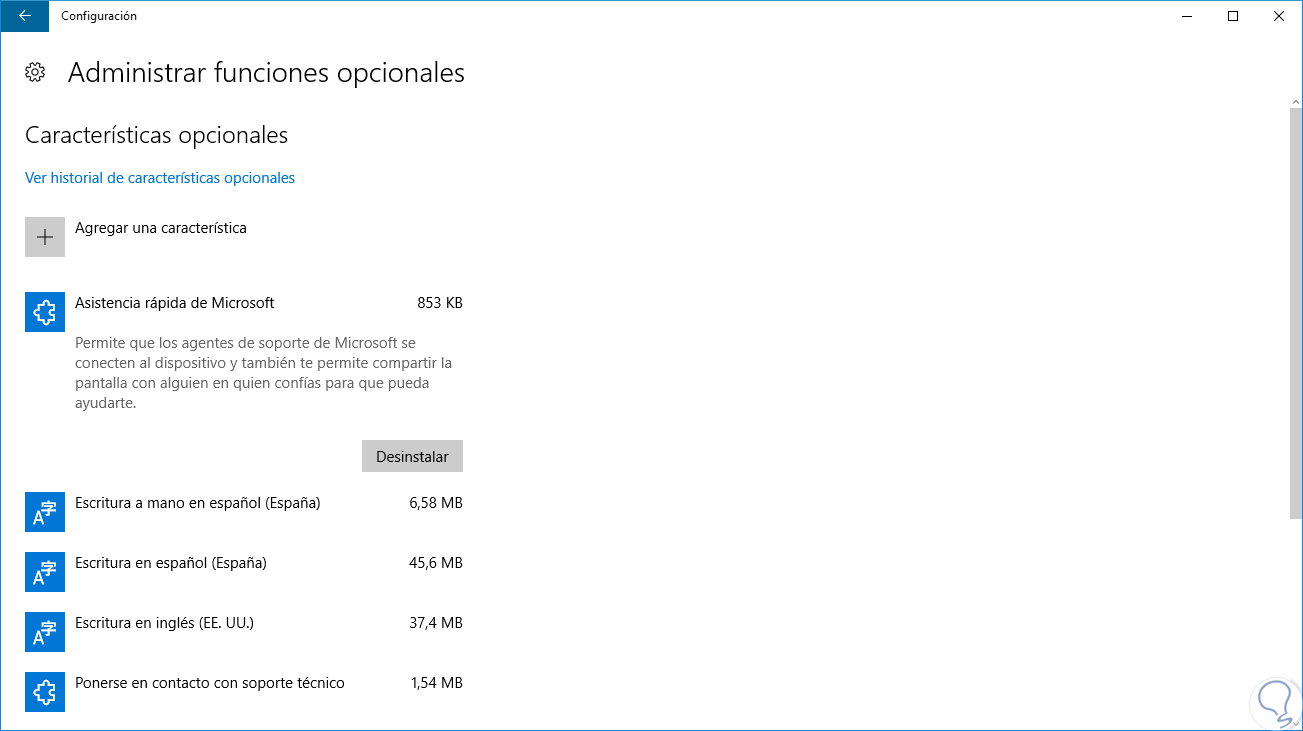Click the scrollbar up arrow
The height and width of the screenshot is (731, 1303).
point(1295,103)
